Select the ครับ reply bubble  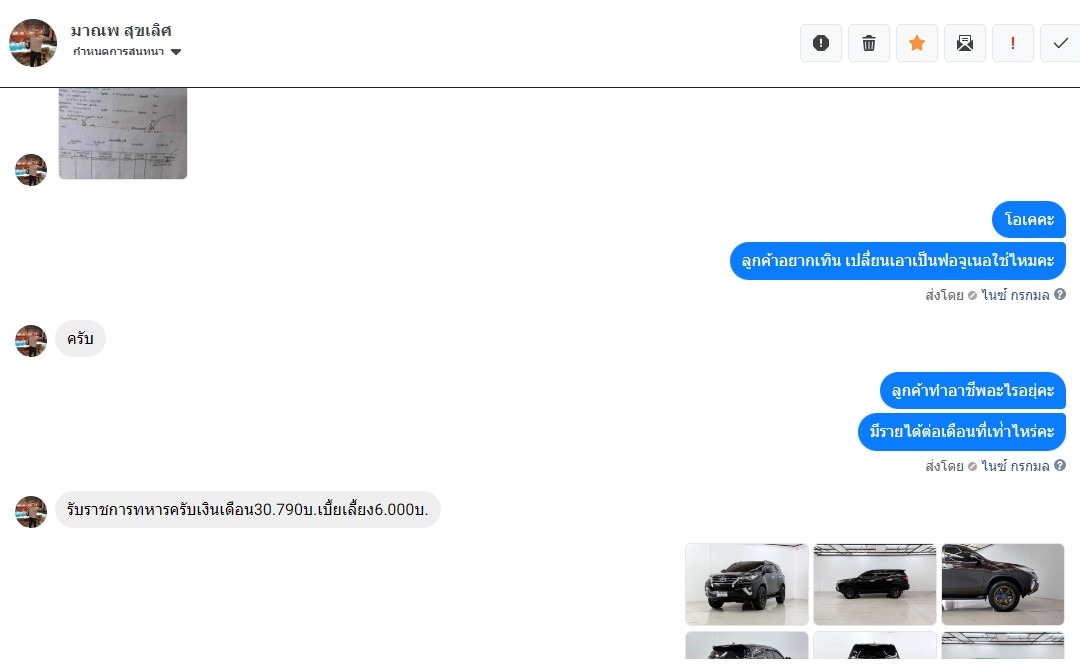pyautogui.click(x=80, y=338)
